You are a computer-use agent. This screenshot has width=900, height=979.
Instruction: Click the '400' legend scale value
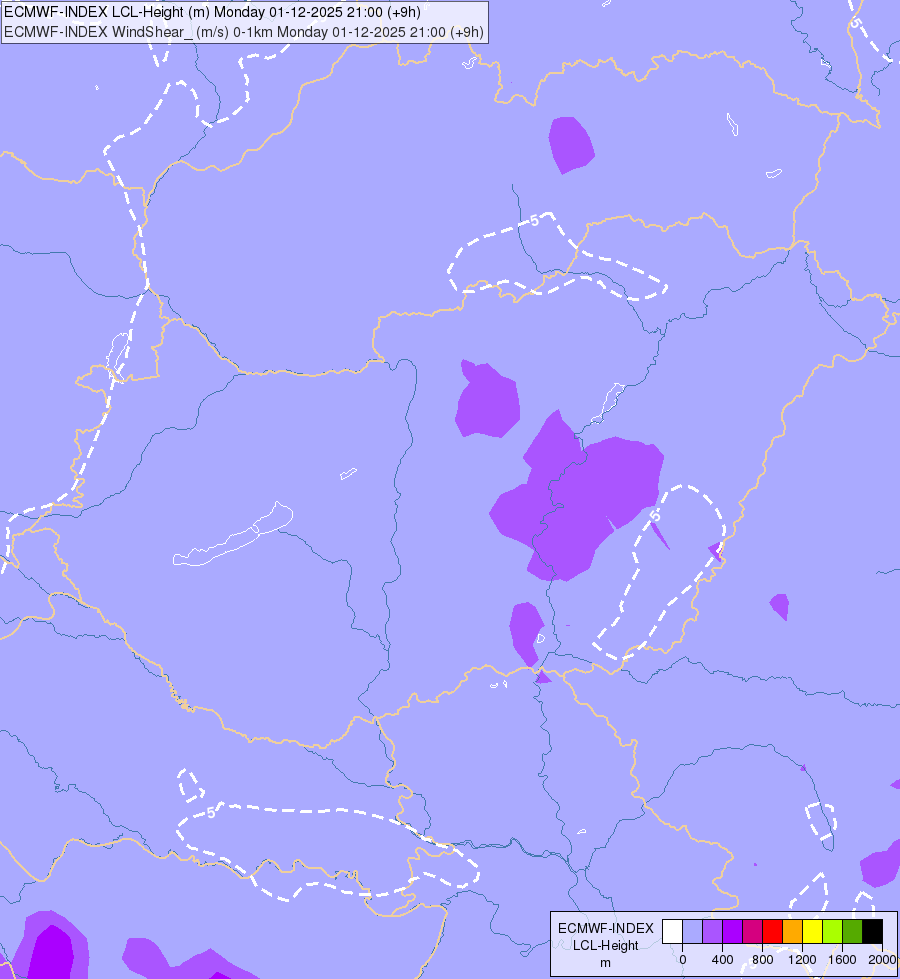point(723,960)
